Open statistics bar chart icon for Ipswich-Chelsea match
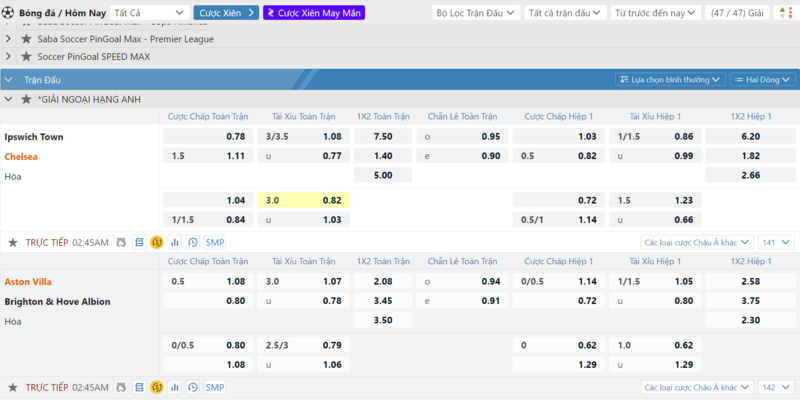This screenshot has height=400, width=800. point(174,243)
